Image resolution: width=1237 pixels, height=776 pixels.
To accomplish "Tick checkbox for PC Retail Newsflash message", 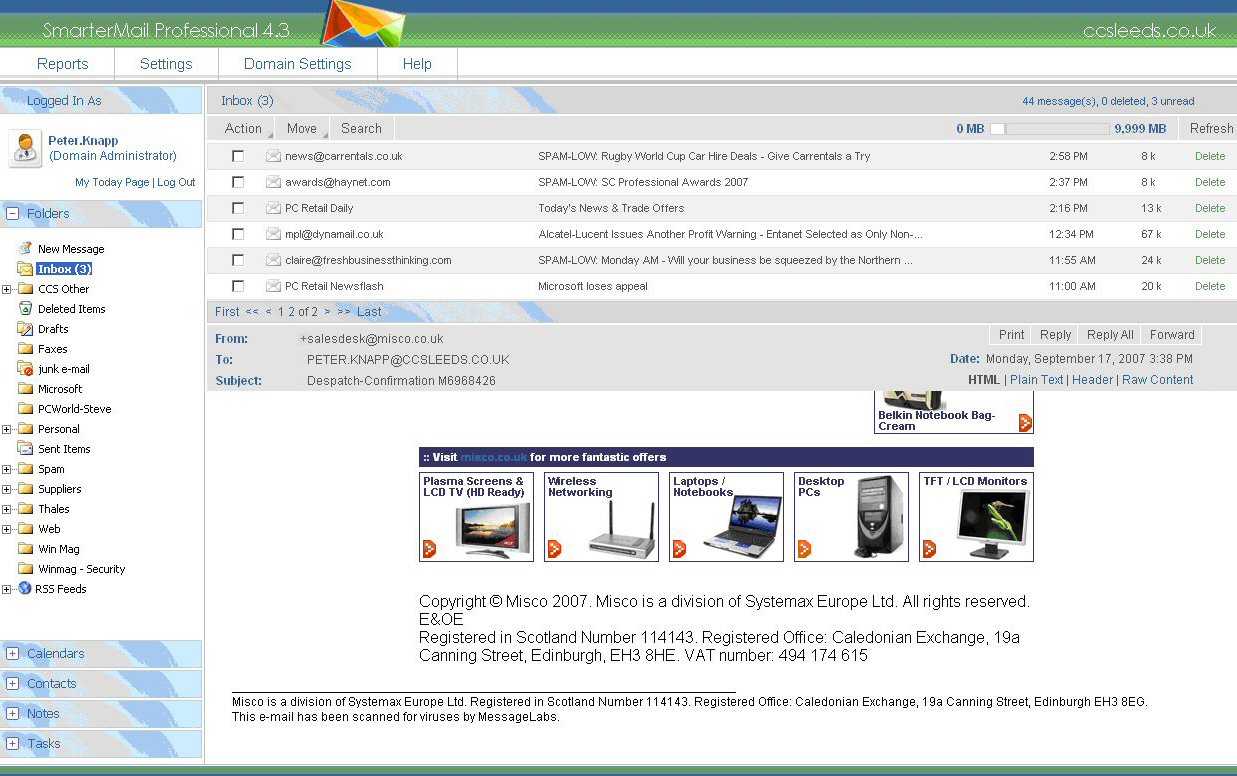I will (238, 286).
